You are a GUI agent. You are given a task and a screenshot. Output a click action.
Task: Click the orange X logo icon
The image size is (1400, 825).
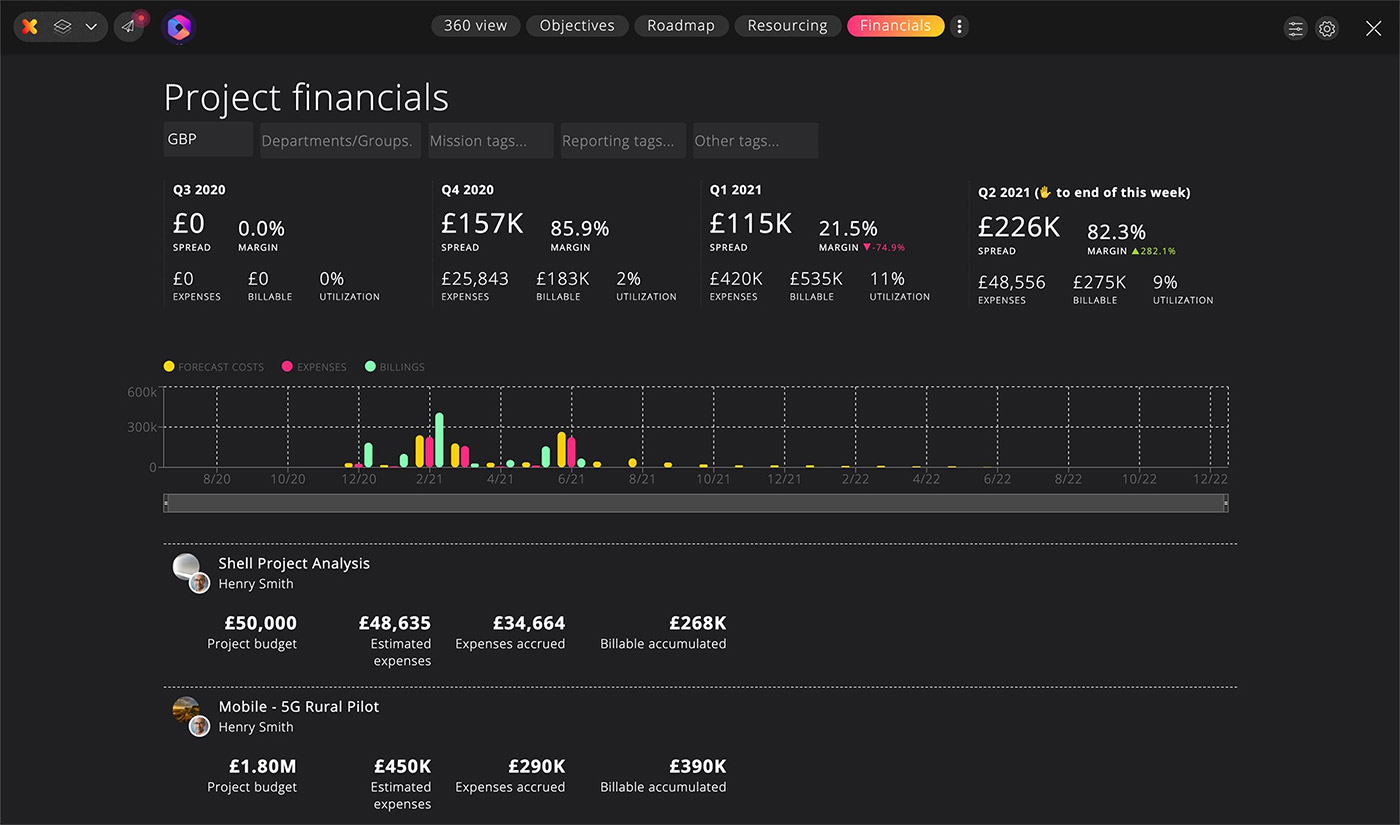pos(30,27)
